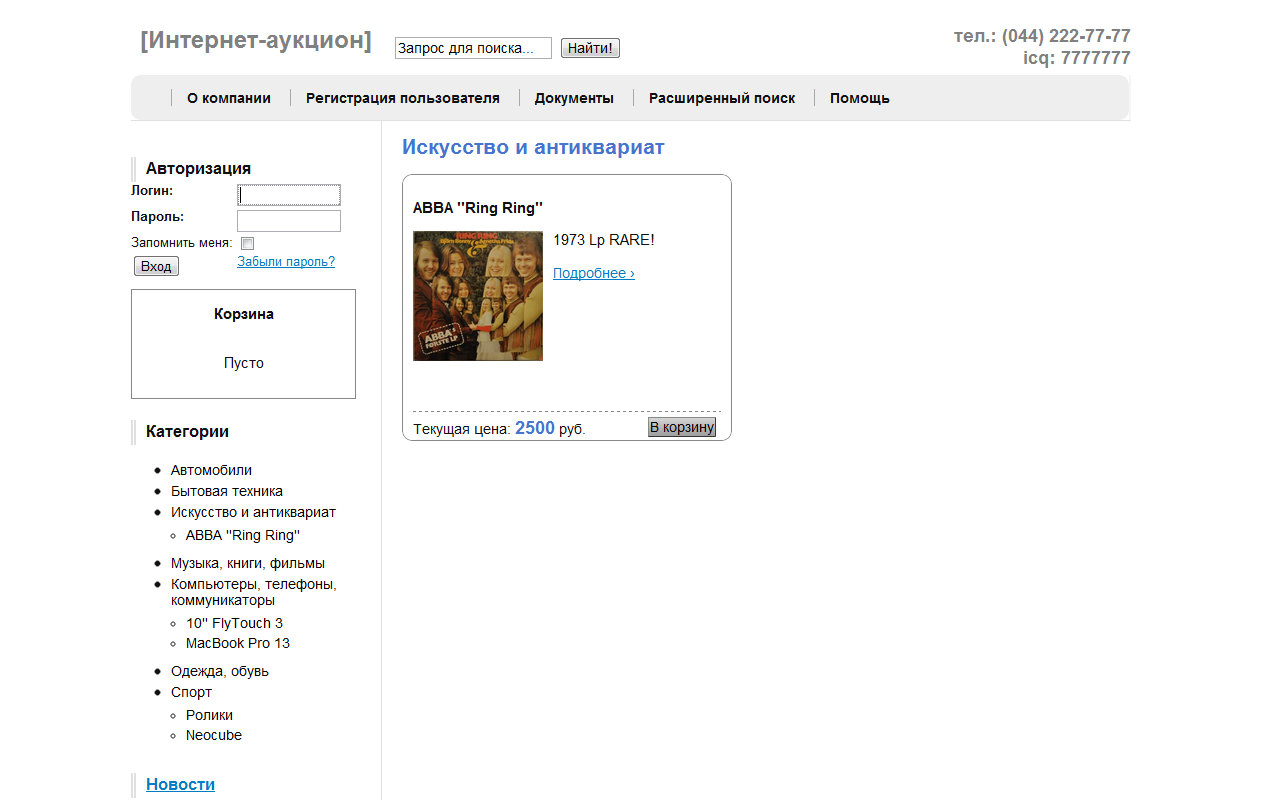1280x800 pixels.
Task: Click the ABBA album cover thumbnail
Action: 478,296
